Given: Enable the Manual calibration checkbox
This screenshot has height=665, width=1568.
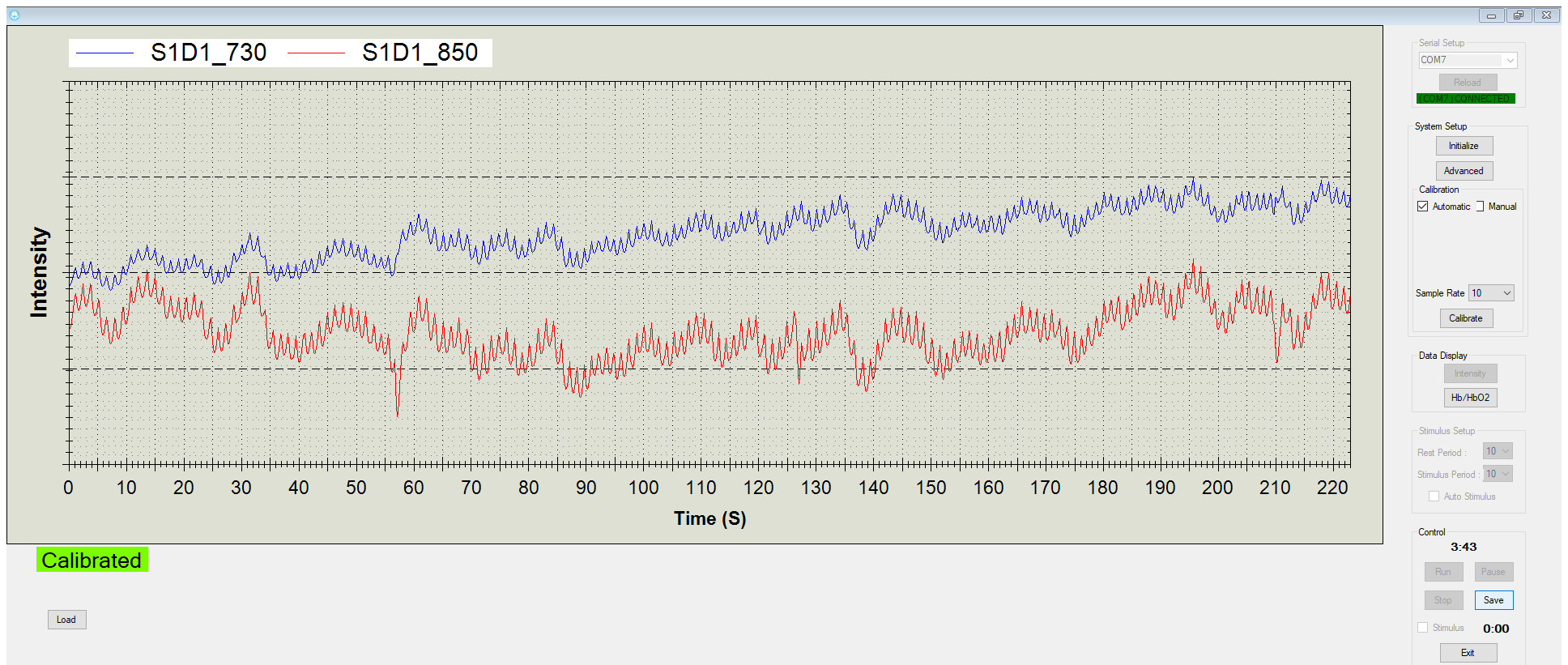Looking at the screenshot, I should coord(1480,207).
